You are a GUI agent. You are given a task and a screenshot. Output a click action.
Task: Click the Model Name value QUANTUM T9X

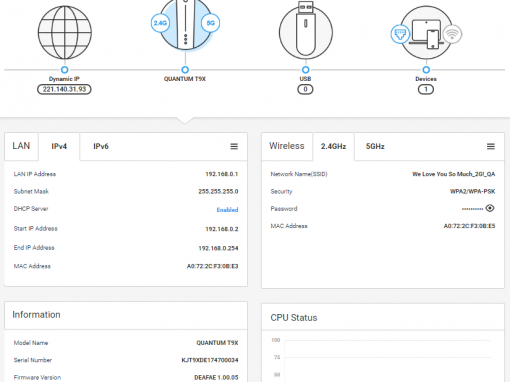(x=217, y=343)
